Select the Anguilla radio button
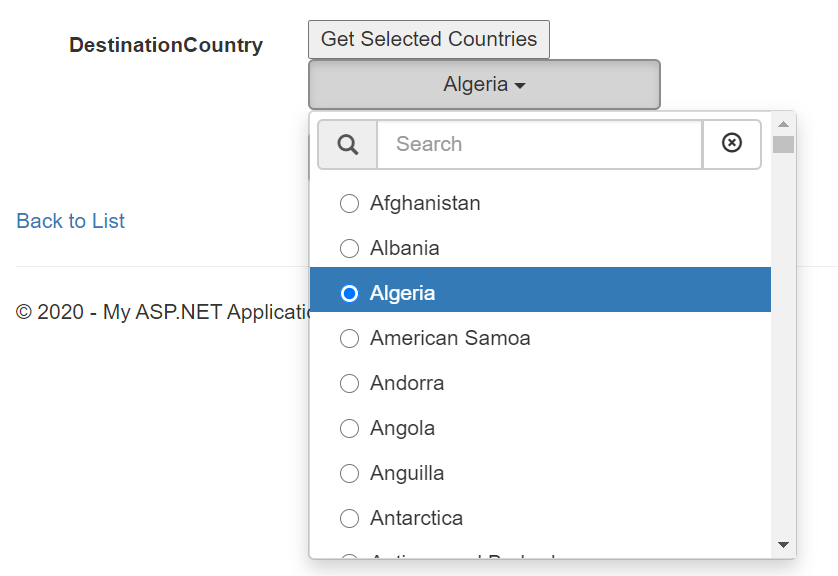 349,473
